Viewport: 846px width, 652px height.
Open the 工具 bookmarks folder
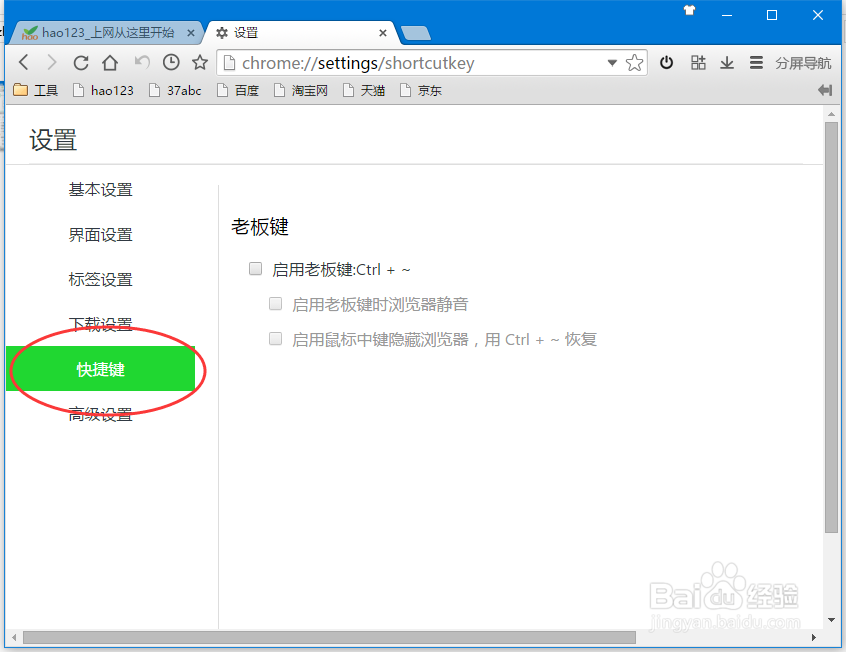36,90
